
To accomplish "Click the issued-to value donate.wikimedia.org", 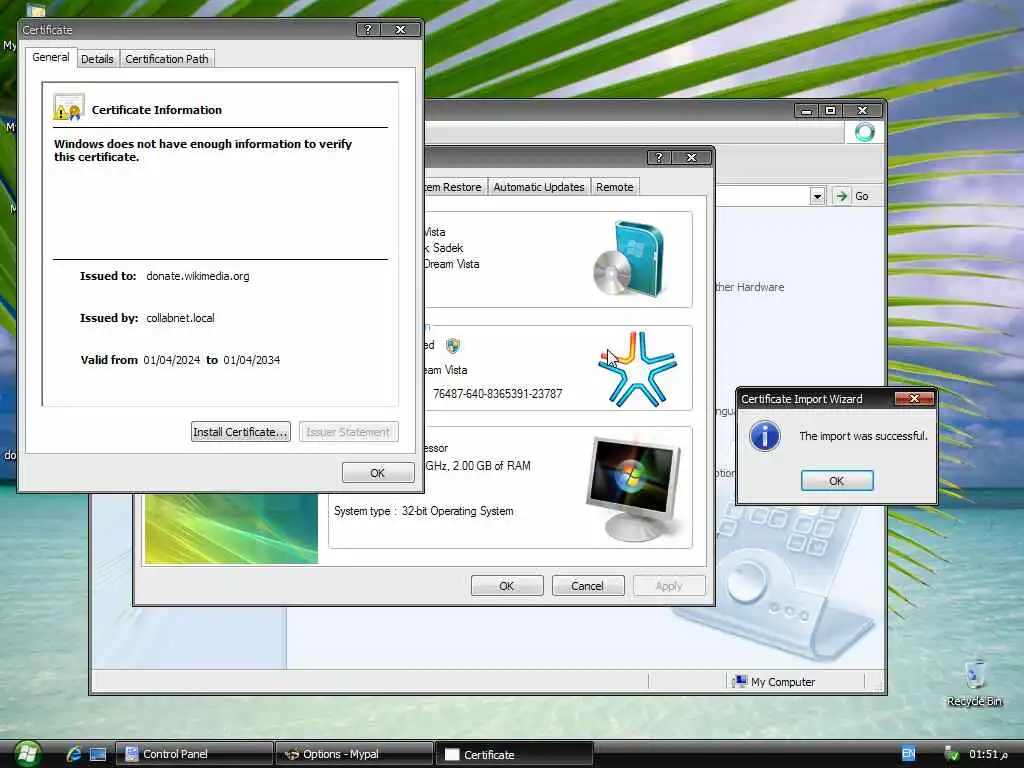I will pos(198,276).
